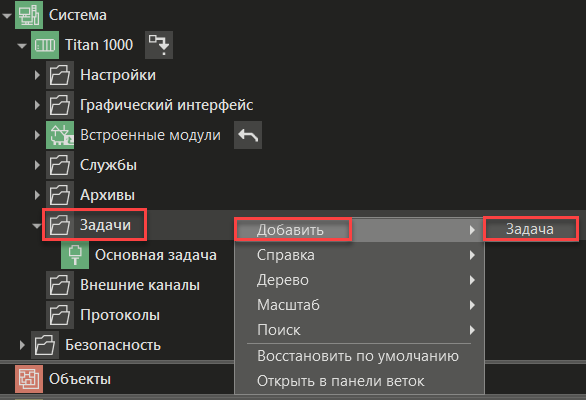
Task: Select the Задачи tree row text
Action: click(x=105, y=225)
